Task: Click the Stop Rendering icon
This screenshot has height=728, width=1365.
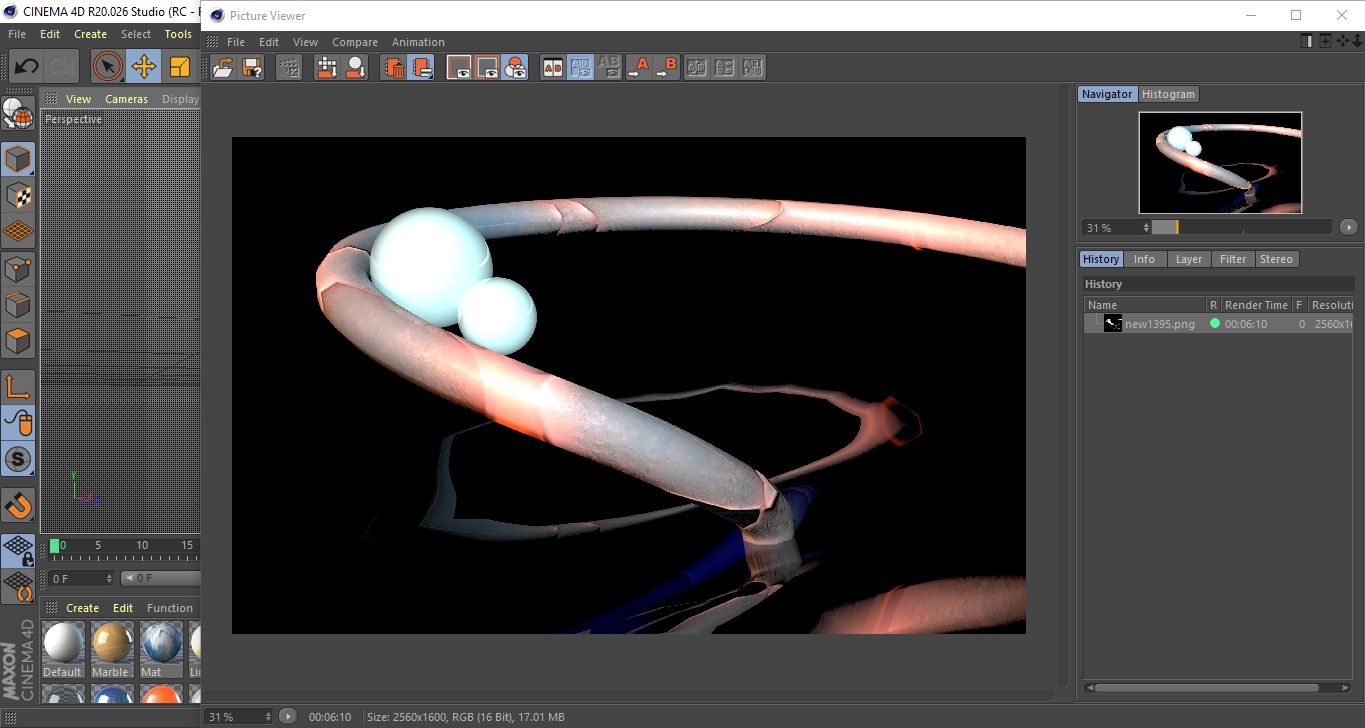Action: [x=289, y=67]
